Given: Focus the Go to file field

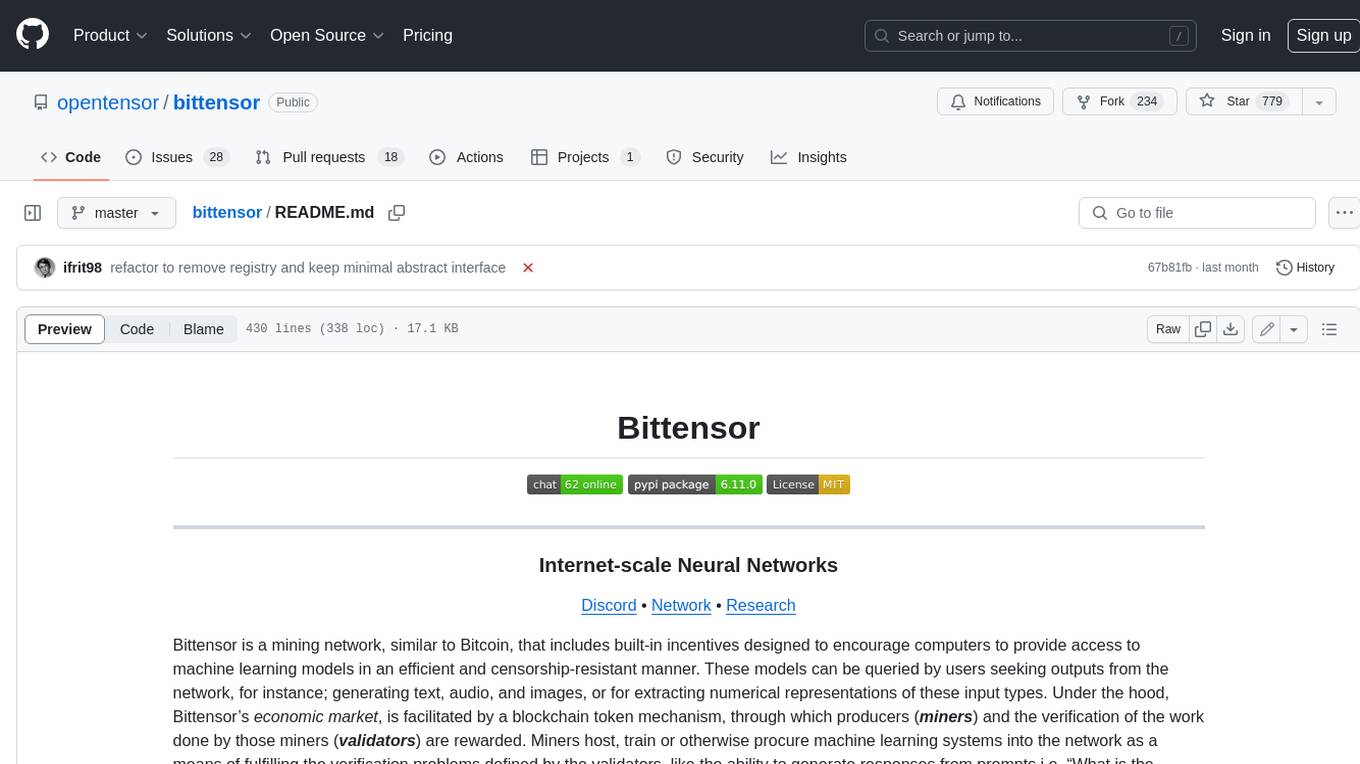Looking at the screenshot, I should [1197, 213].
